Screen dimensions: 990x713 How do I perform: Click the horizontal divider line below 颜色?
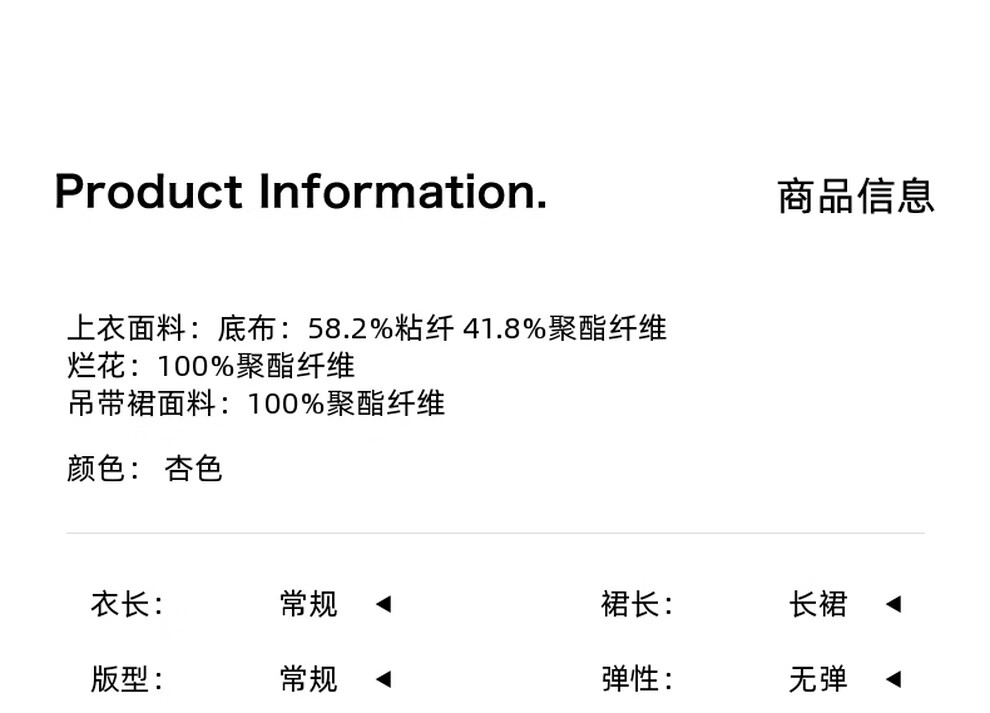(x=496, y=533)
